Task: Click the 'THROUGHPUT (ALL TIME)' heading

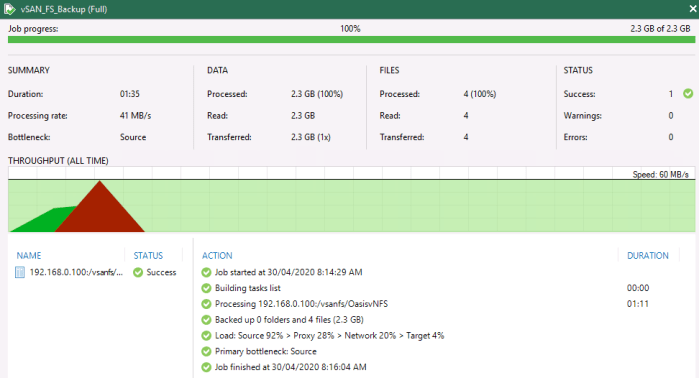Action: pos(58,161)
